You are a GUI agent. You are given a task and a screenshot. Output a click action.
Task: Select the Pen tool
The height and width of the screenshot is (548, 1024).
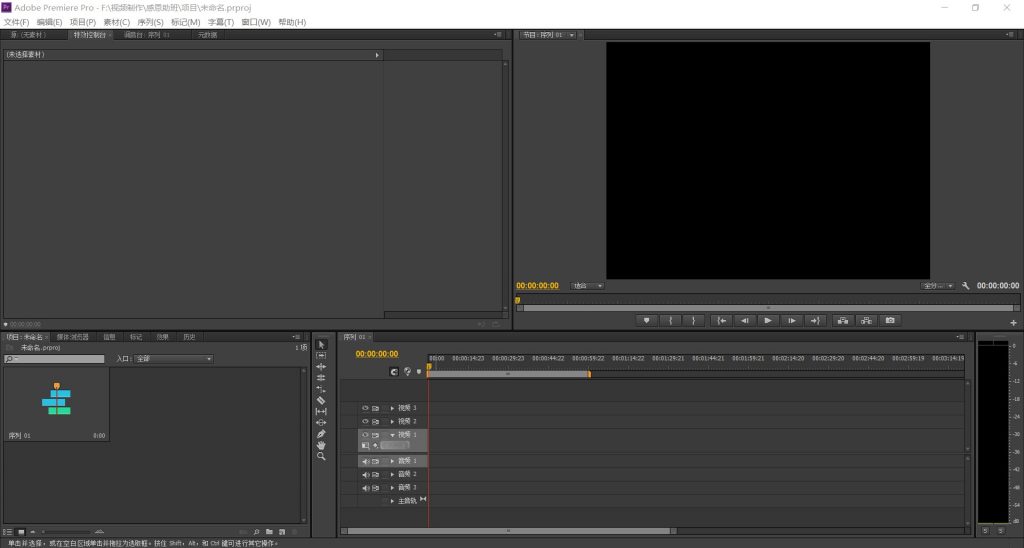pos(321,434)
